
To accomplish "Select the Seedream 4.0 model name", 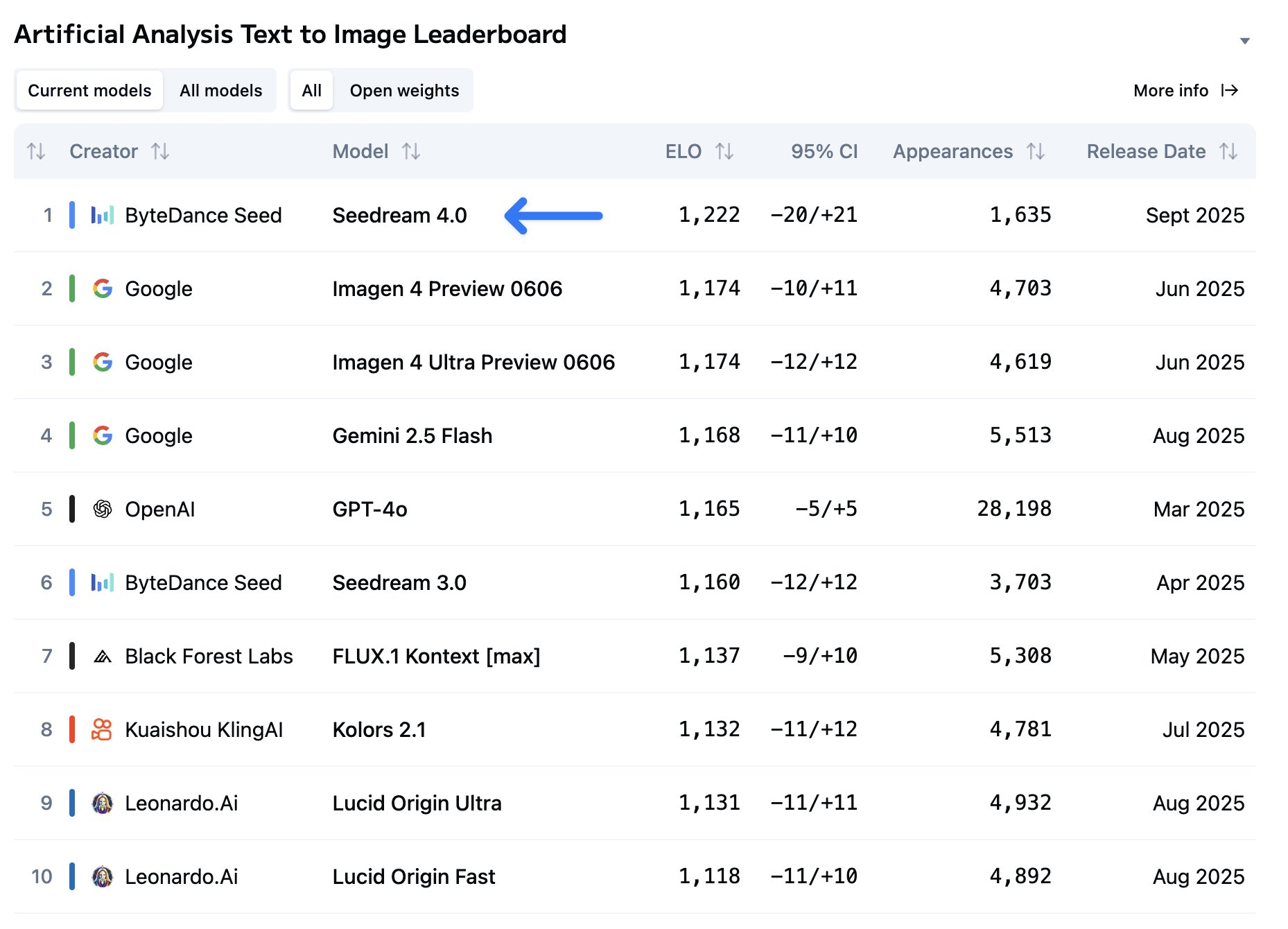I will [400, 216].
